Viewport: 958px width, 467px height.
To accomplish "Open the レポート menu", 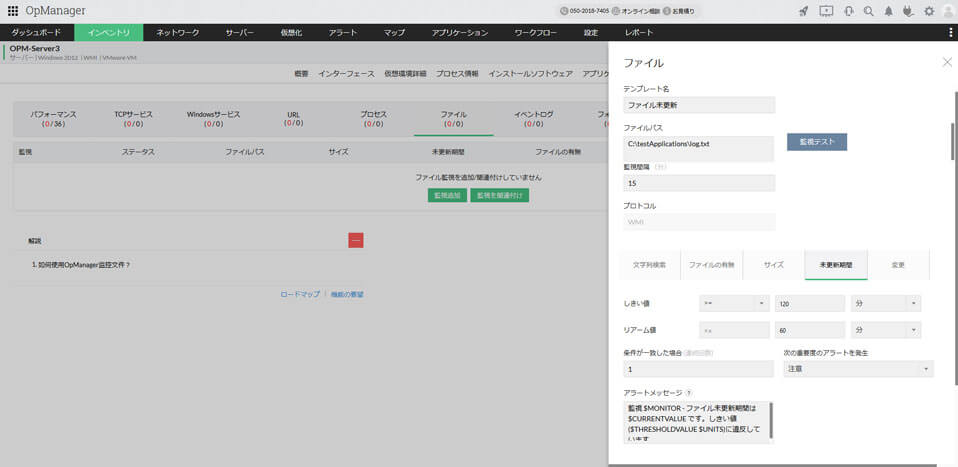I will point(640,32).
